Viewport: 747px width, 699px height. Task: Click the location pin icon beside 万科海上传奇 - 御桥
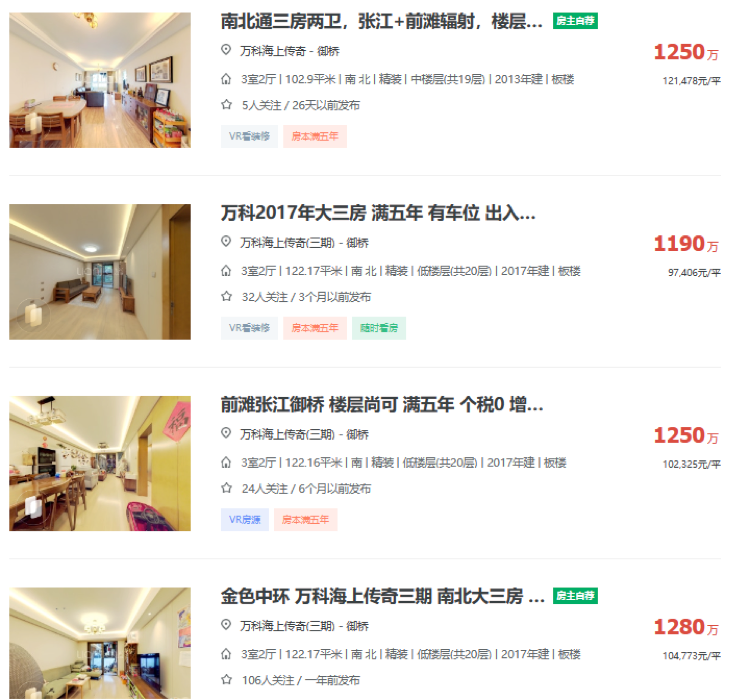point(226,50)
